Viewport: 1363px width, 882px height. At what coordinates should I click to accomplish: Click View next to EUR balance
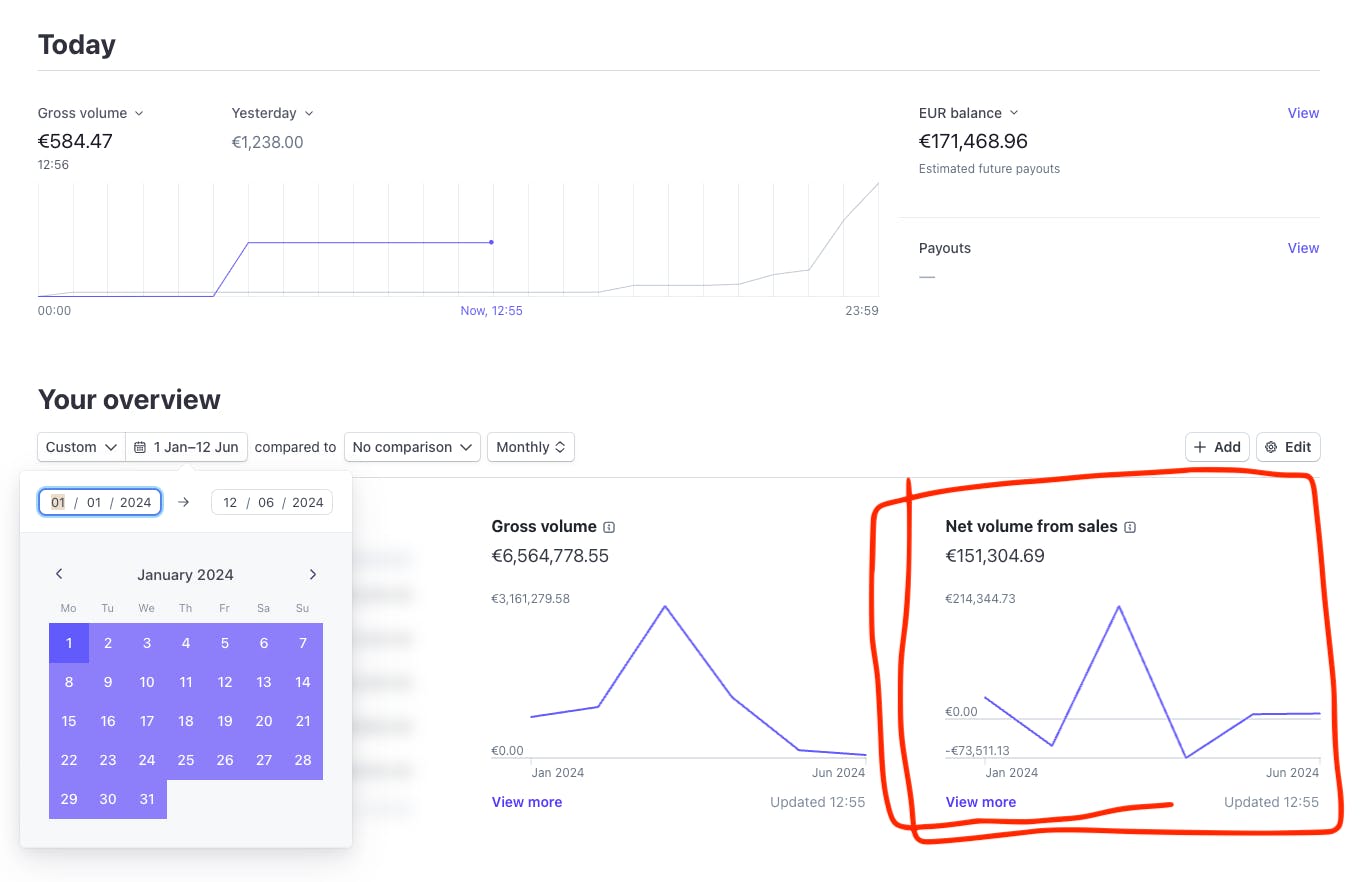[1302, 113]
